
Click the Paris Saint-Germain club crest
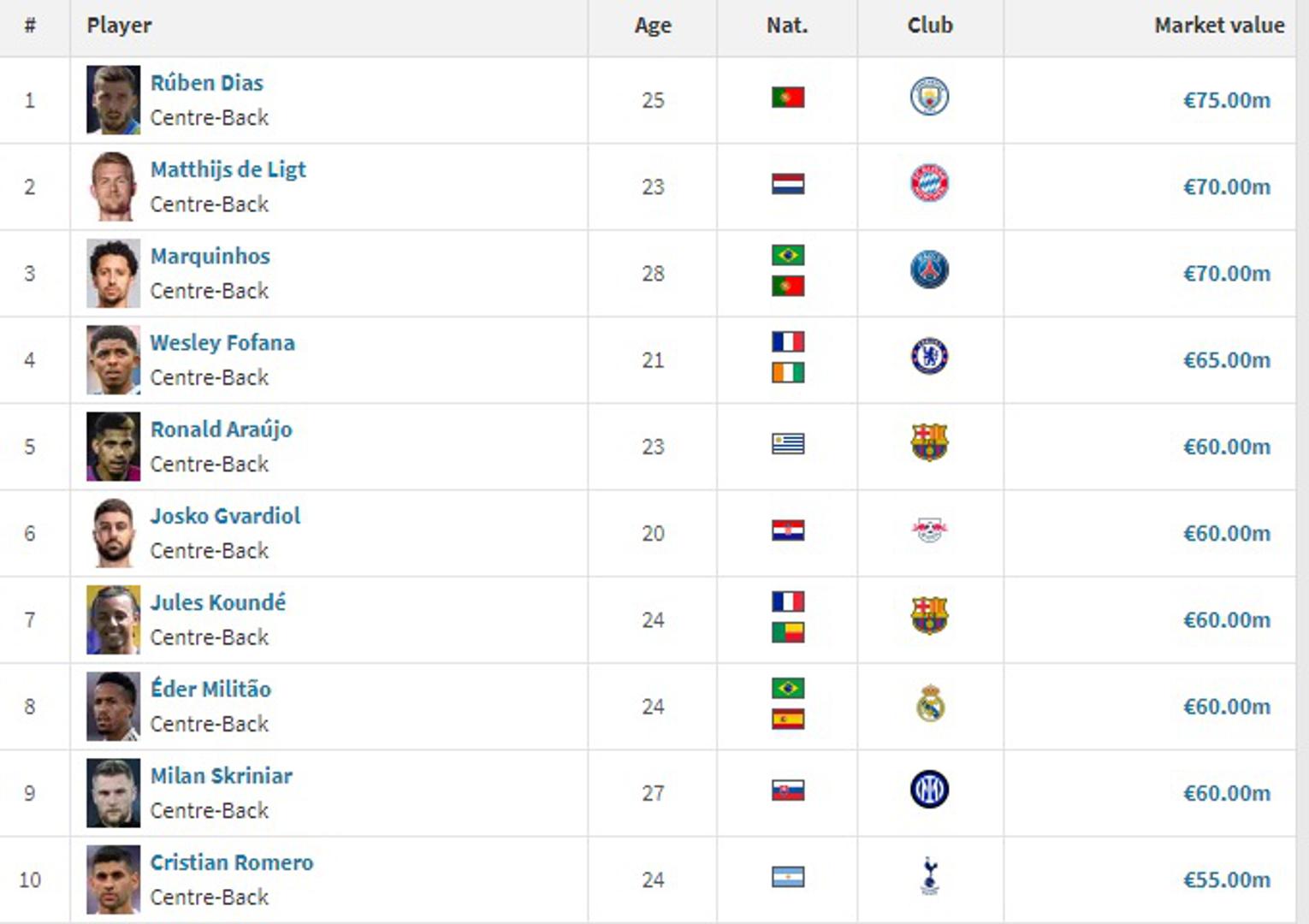(929, 270)
